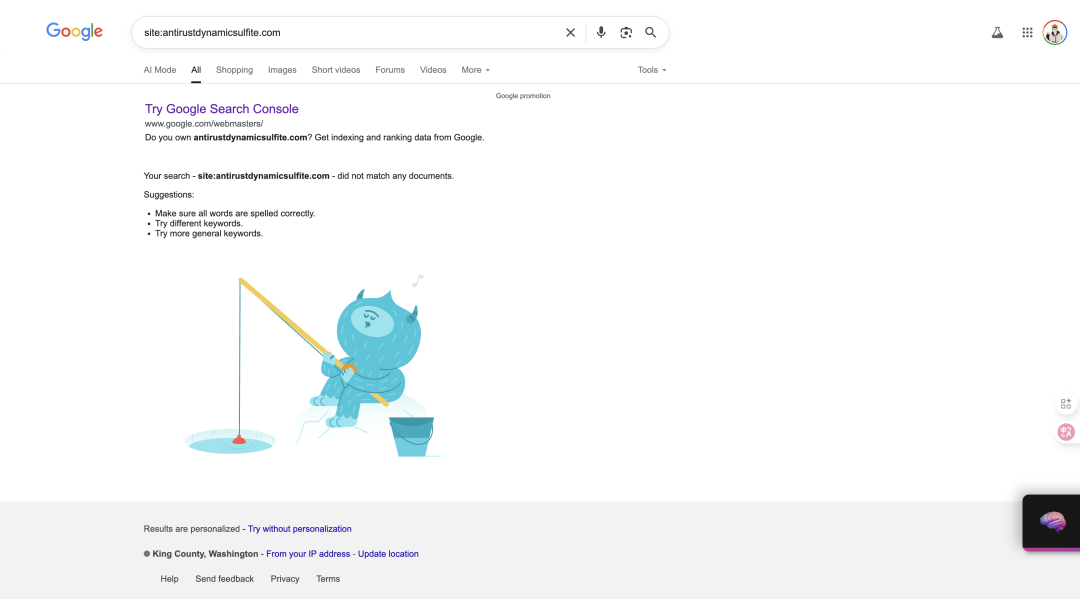
Task: Switch to Images tab
Action: [282, 70]
